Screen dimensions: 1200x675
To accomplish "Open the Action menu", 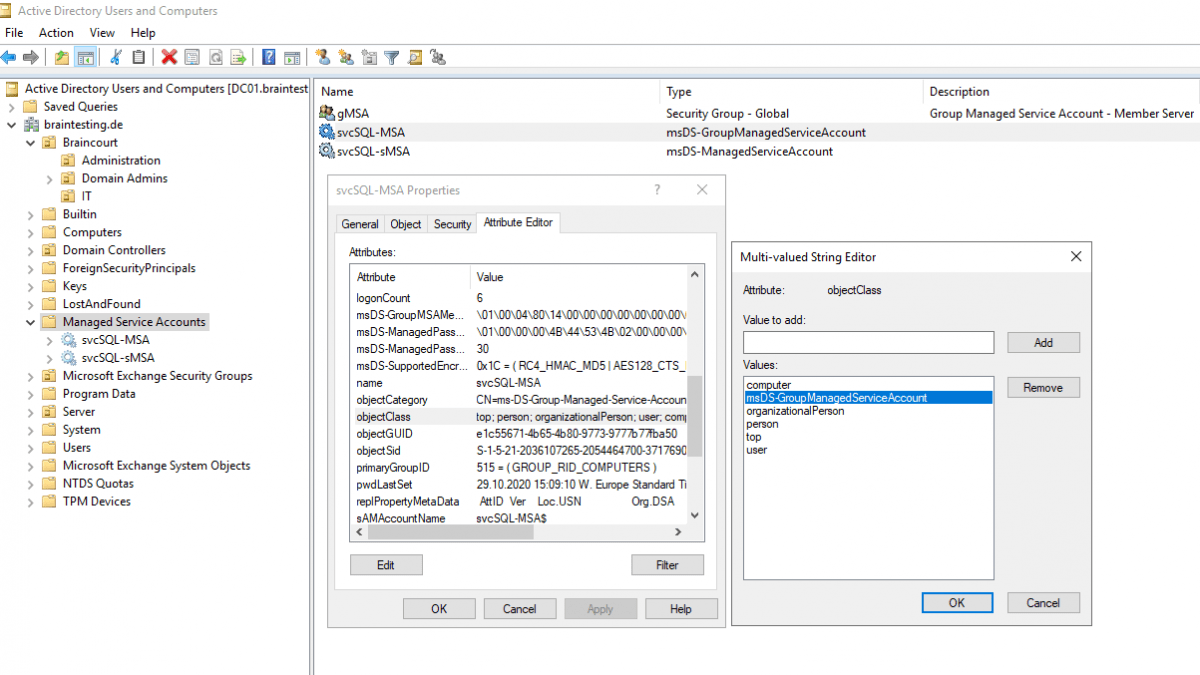I will (x=56, y=32).
